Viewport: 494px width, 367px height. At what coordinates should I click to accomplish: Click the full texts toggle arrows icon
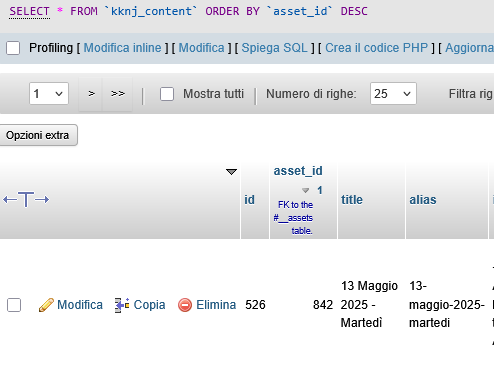[26, 199]
